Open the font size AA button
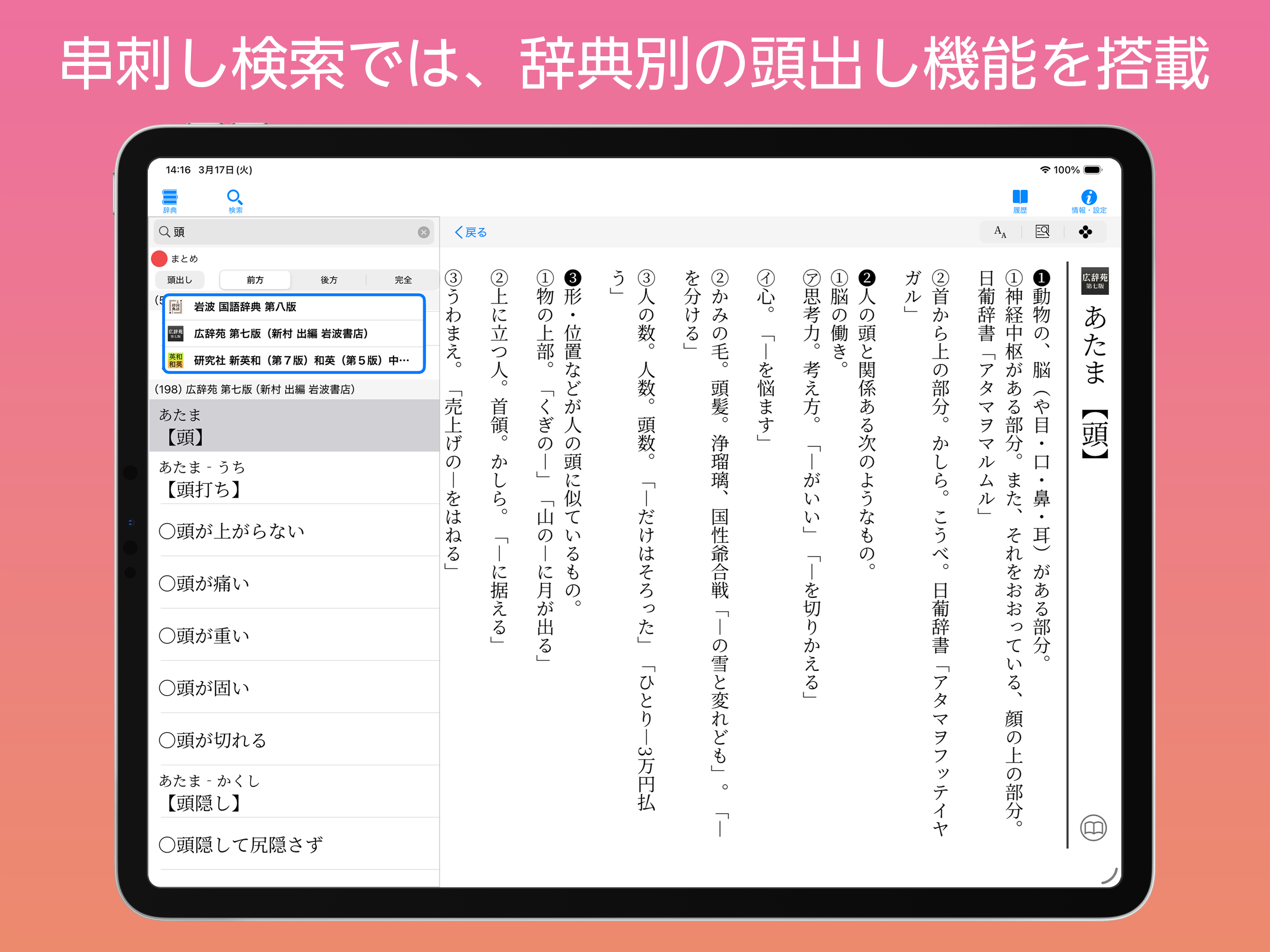The height and width of the screenshot is (952, 1270). click(1000, 232)
